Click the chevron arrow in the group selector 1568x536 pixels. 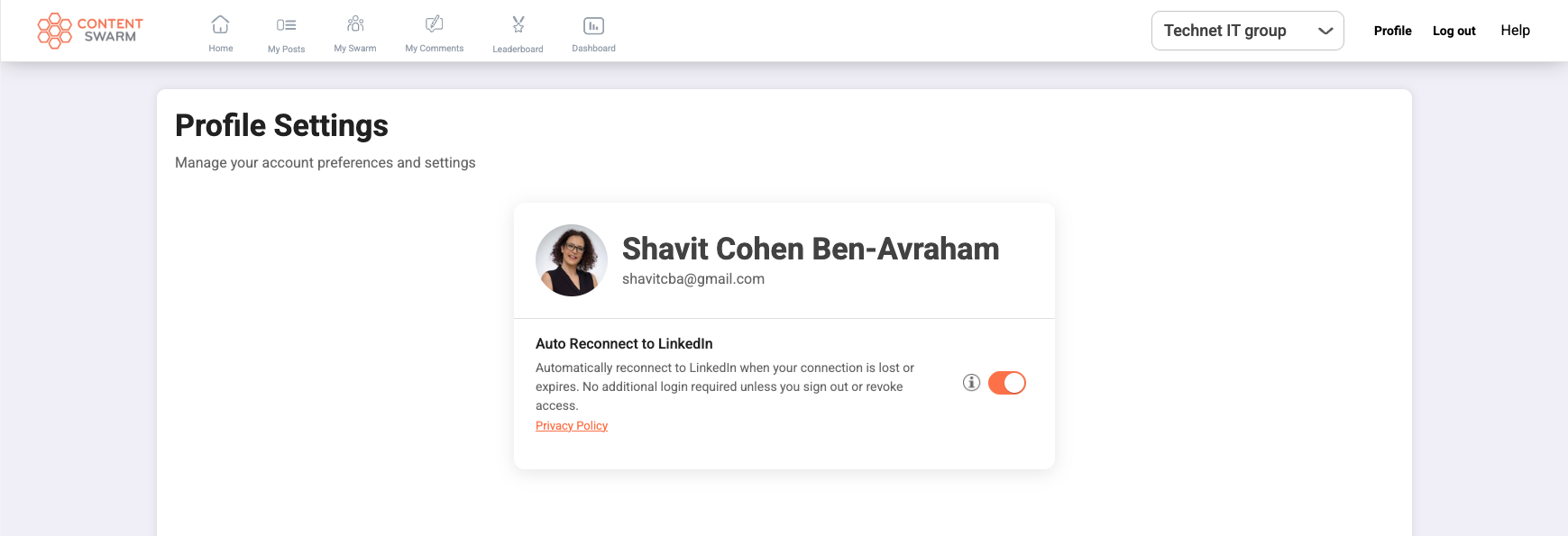click(x=1325, y=31)
